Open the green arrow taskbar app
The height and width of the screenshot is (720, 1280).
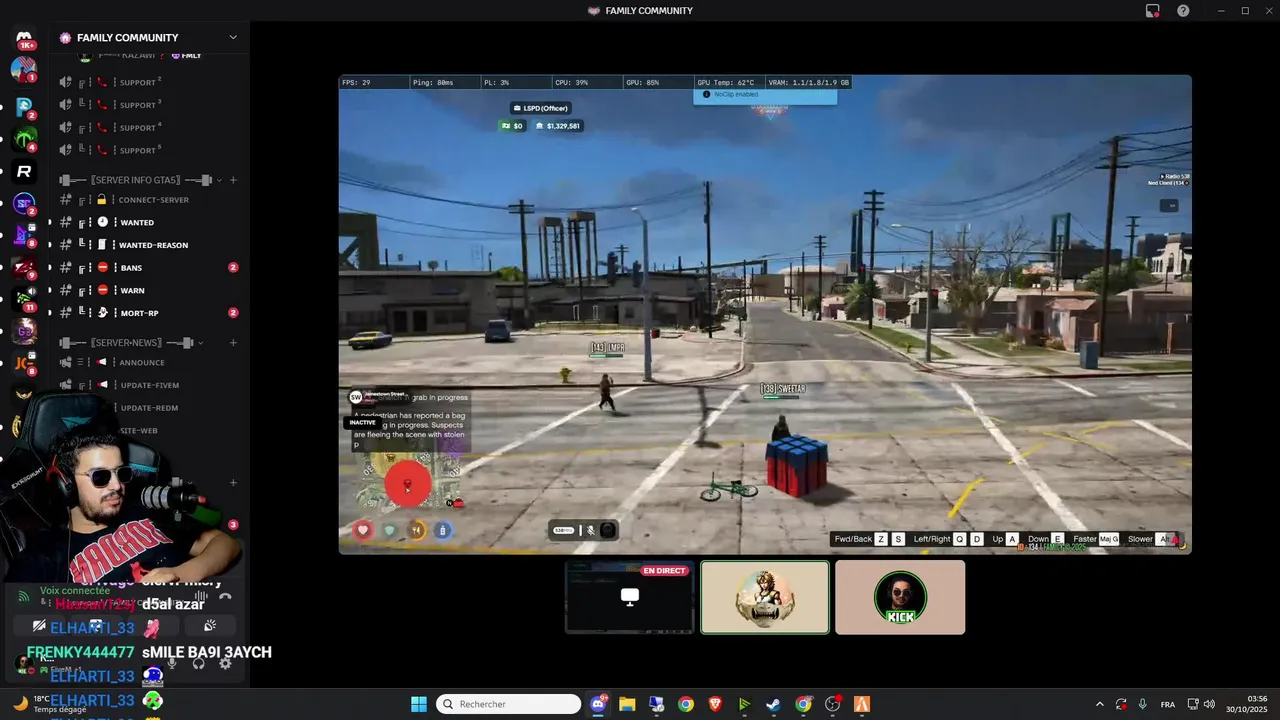click(744, 704)
